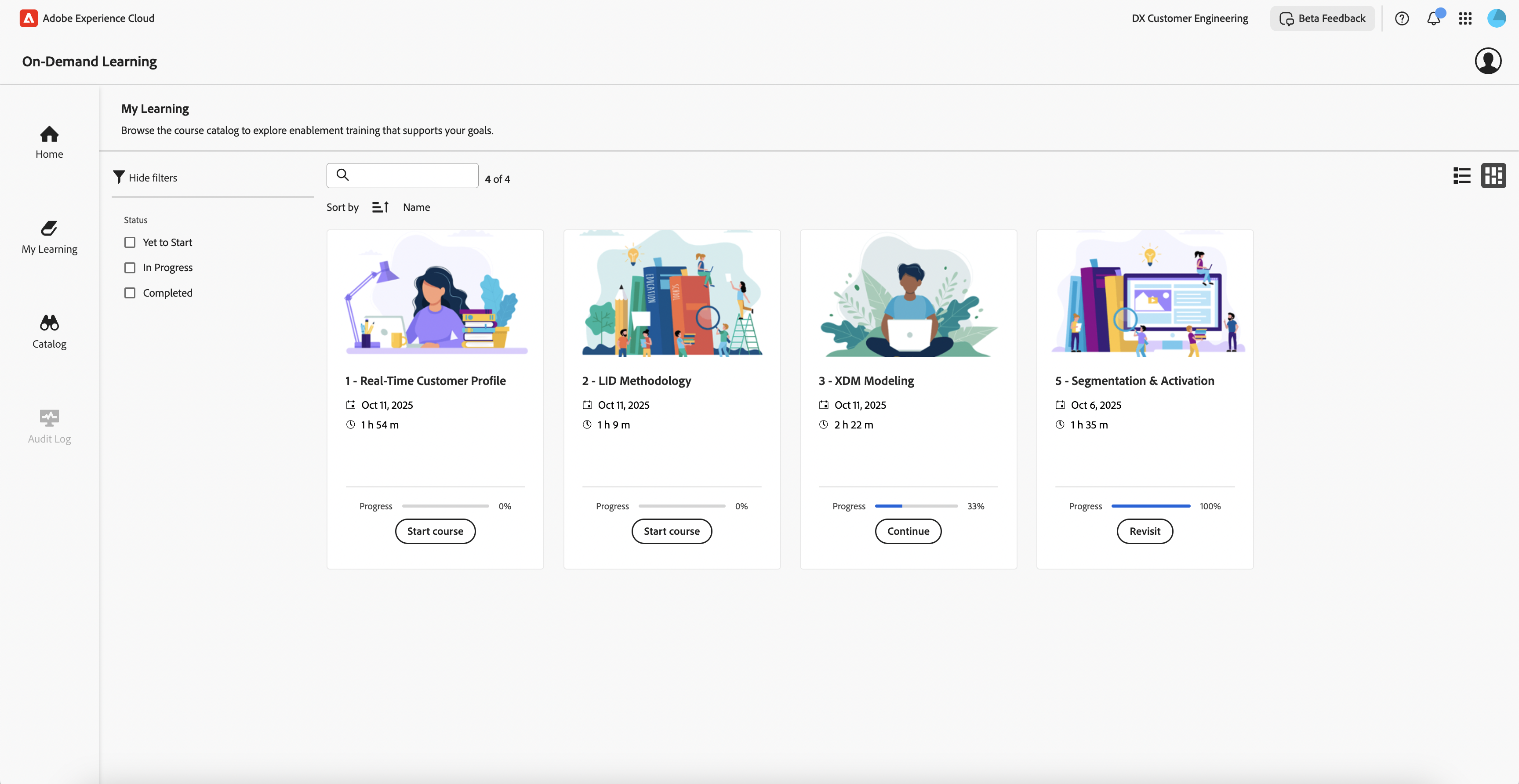This screenshot has width=1519, height=784.
Task: Open the notifications bell
Action: pos(1433,18)
